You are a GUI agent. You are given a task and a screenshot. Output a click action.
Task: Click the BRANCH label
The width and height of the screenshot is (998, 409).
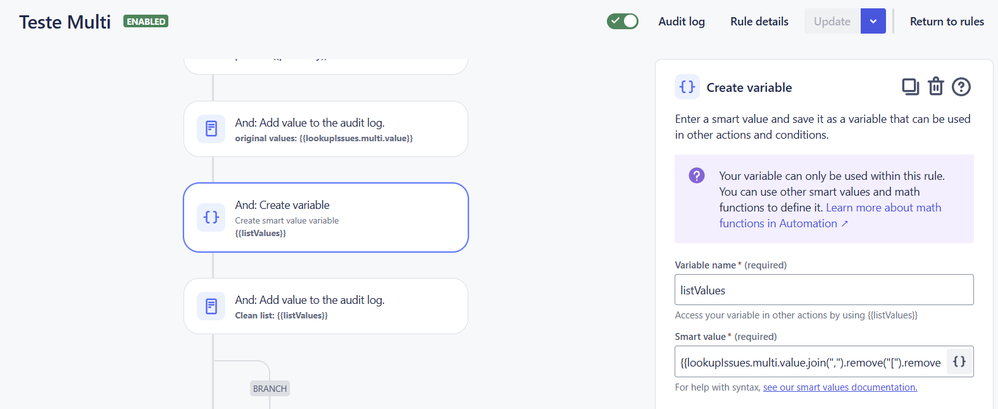(x=270, y=388)
